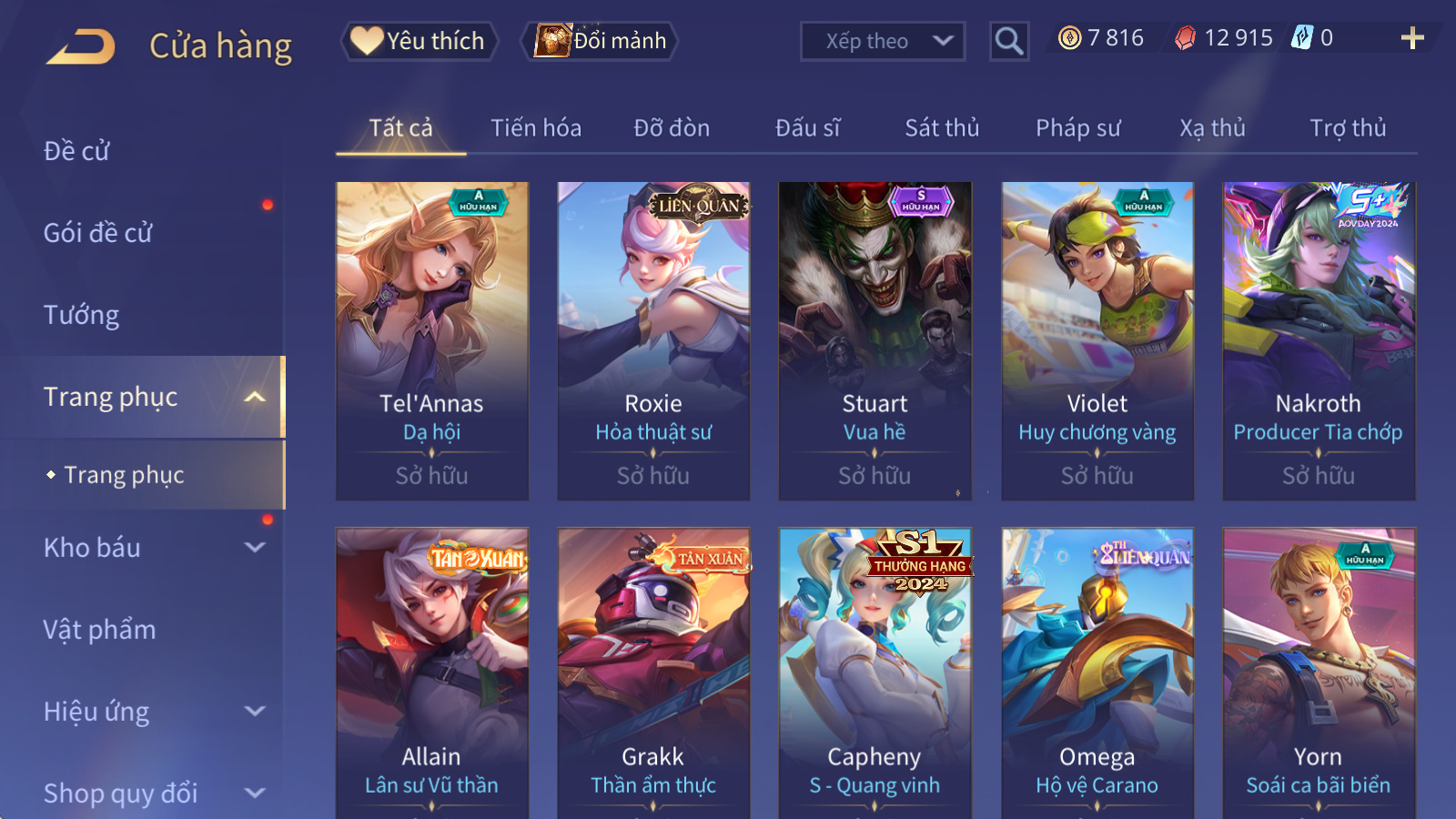Select the Pháp sư tab
This screenshot has height=819, width=1456.
[1077, 127]
